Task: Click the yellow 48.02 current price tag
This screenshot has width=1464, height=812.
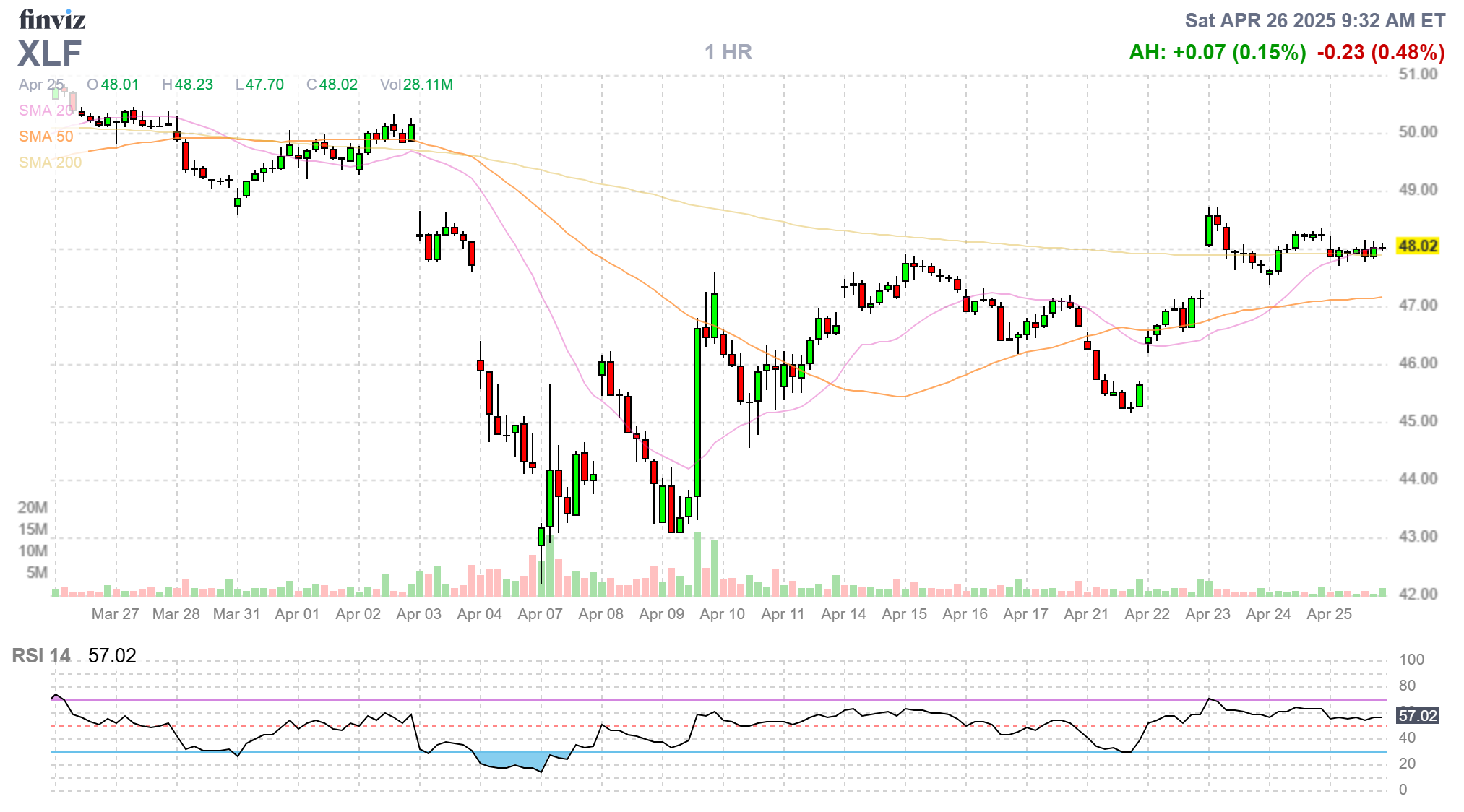Action: (1417, 246)
